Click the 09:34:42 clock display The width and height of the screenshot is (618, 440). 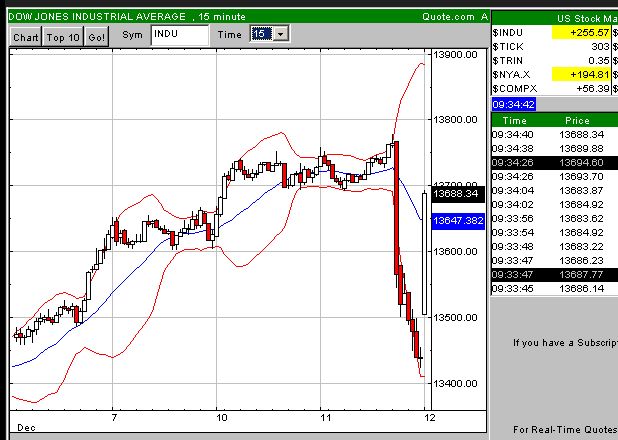click(x=514, y=104)
